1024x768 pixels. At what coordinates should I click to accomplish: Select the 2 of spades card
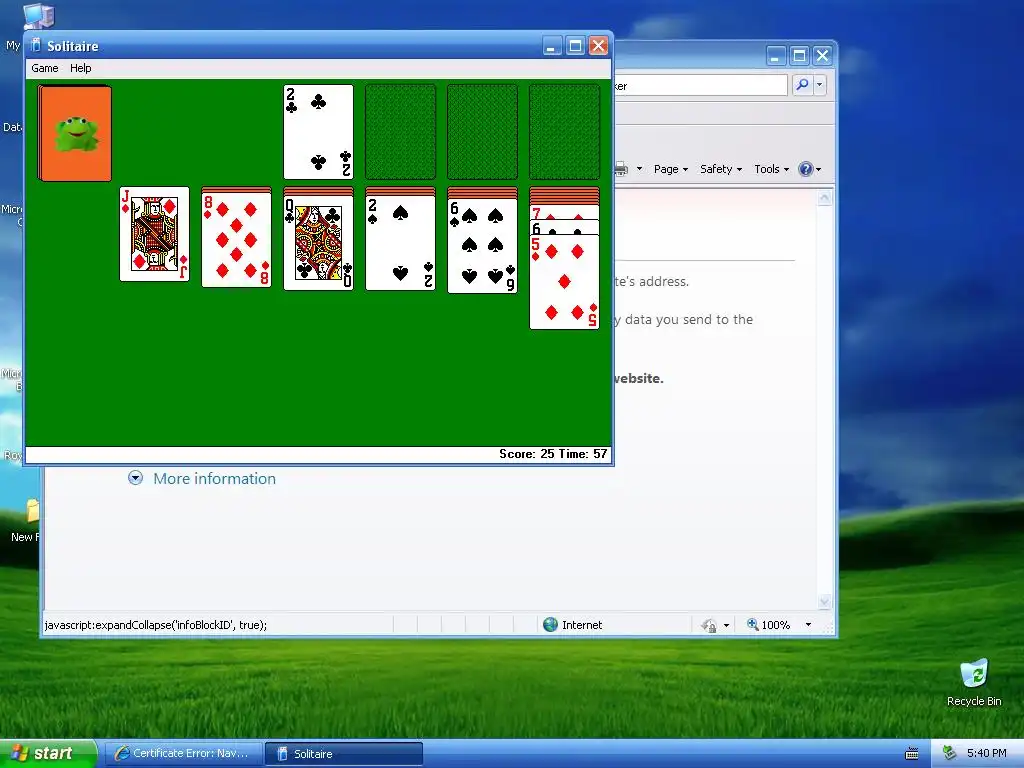(x=400, y=242)
